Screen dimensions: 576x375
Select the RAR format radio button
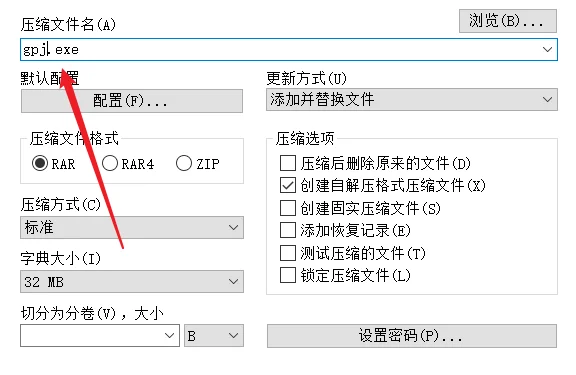click(40, 163)
